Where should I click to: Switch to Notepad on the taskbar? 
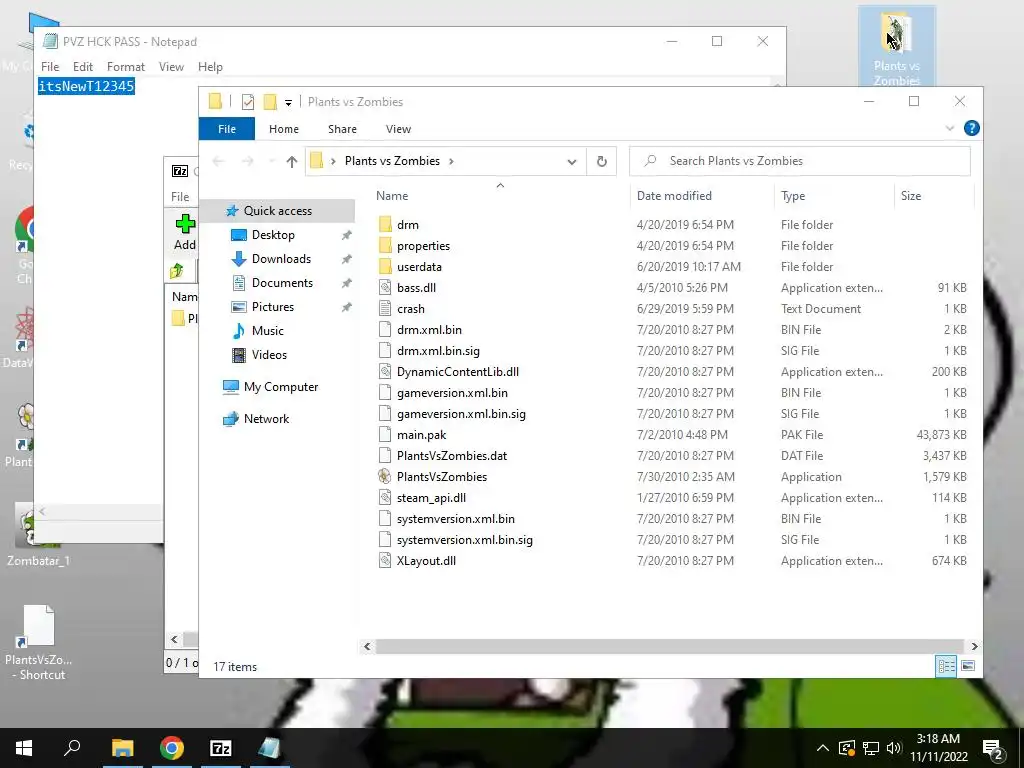(269, 748)
